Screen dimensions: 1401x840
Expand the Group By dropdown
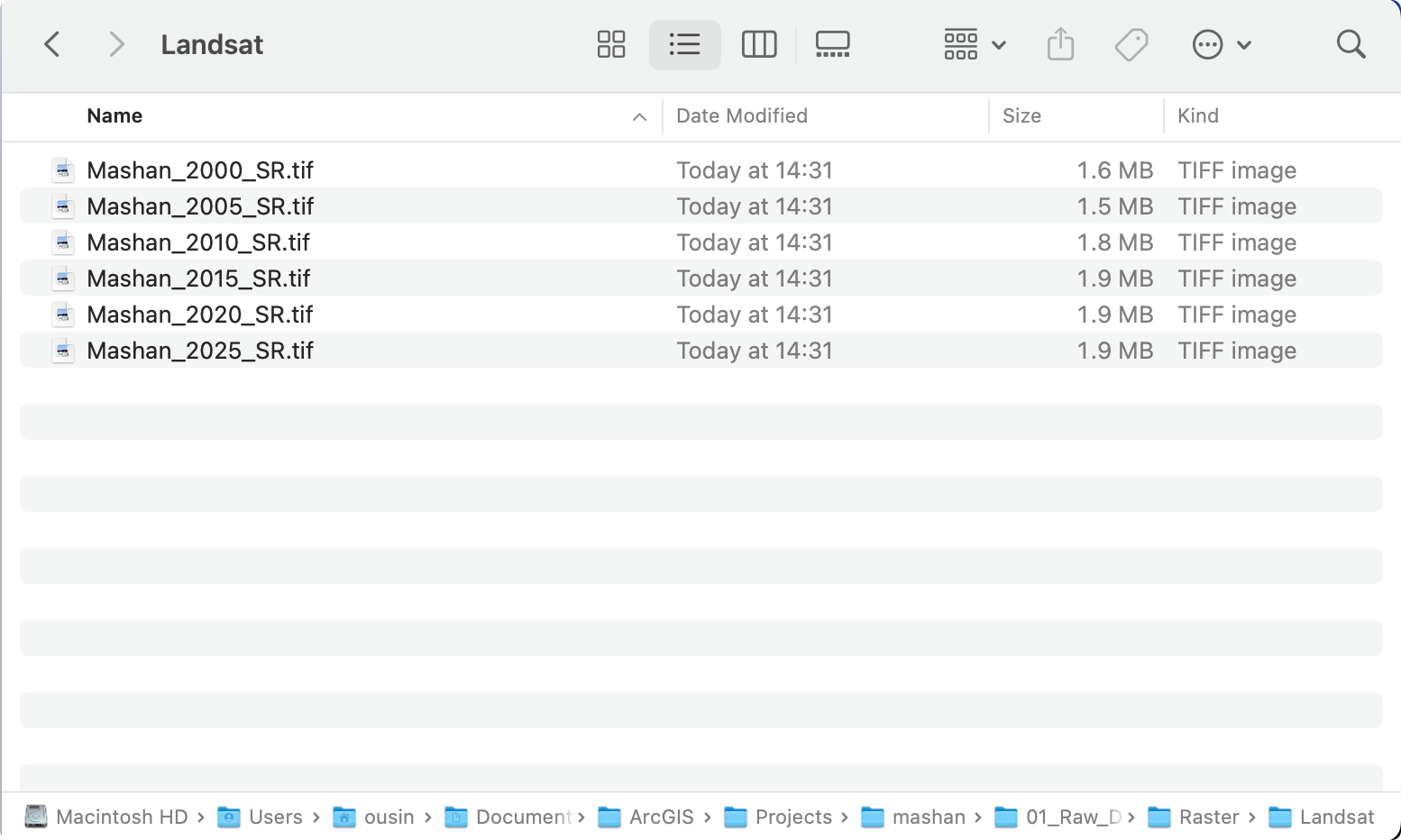pyautogui.click(x=975, y=44)
